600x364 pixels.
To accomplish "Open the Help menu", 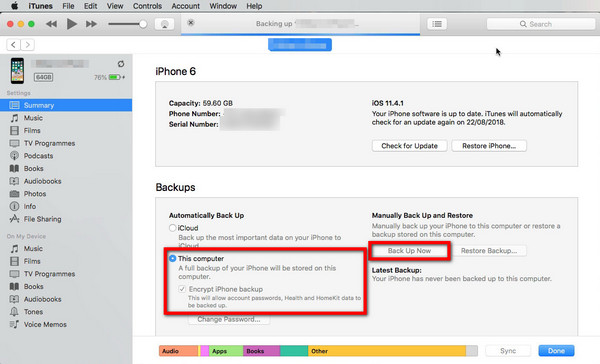I will tap(254, 6).
